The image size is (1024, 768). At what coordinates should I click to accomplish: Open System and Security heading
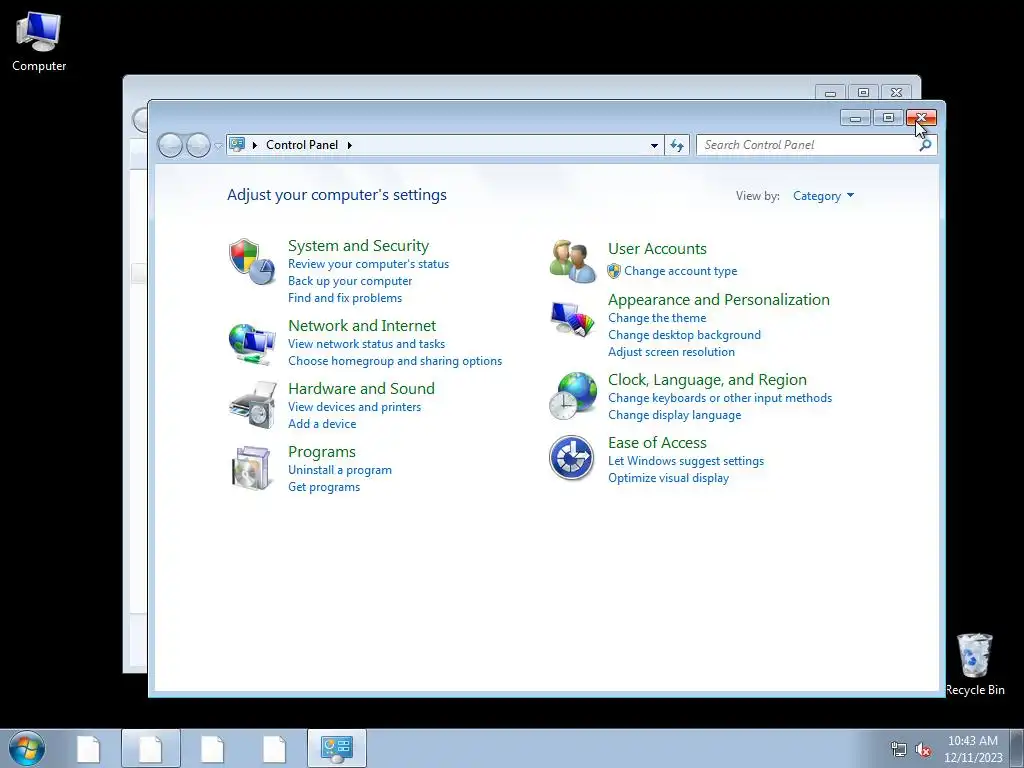[x=359, y=246]
